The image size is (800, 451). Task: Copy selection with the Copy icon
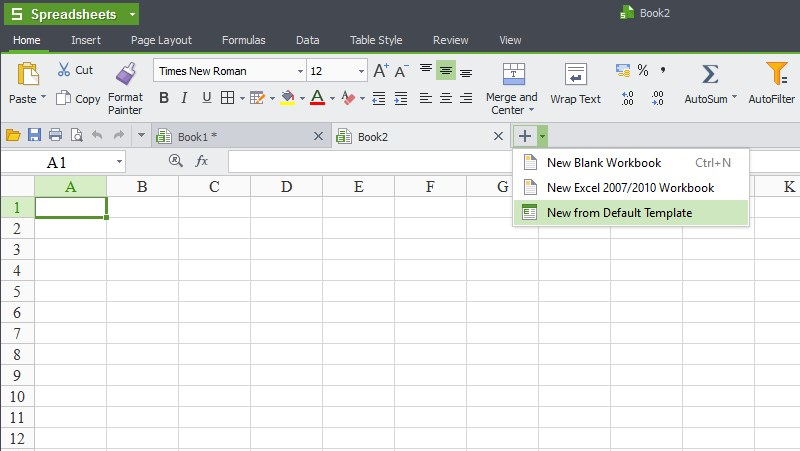[63, 97]
